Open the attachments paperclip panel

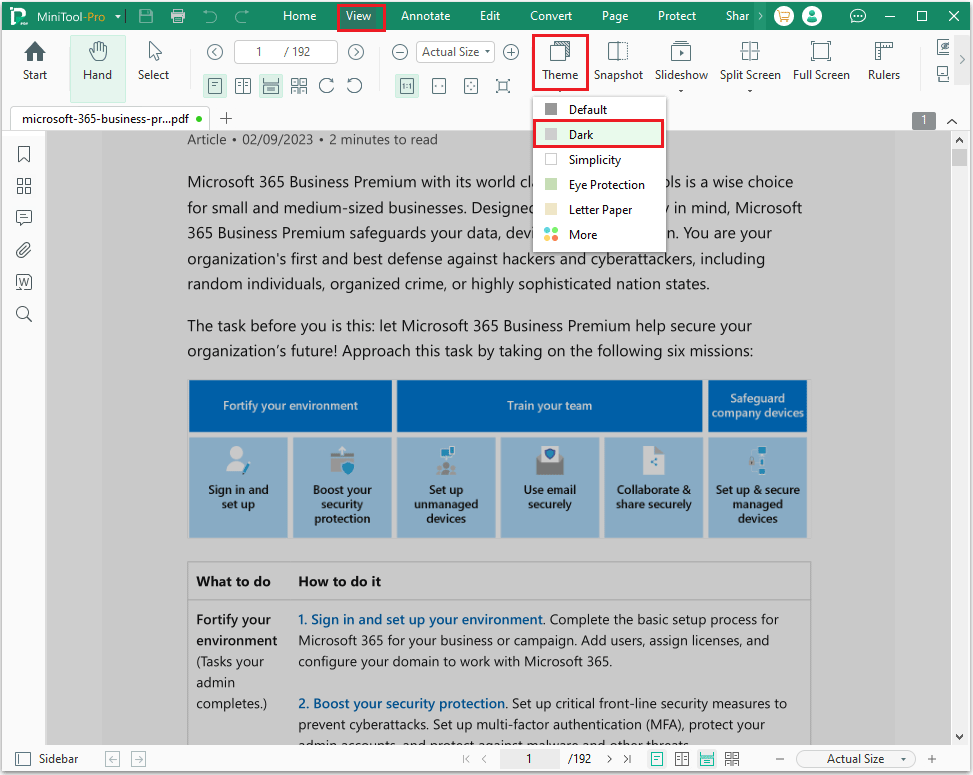pyautogui.click(x=24, y=250)
